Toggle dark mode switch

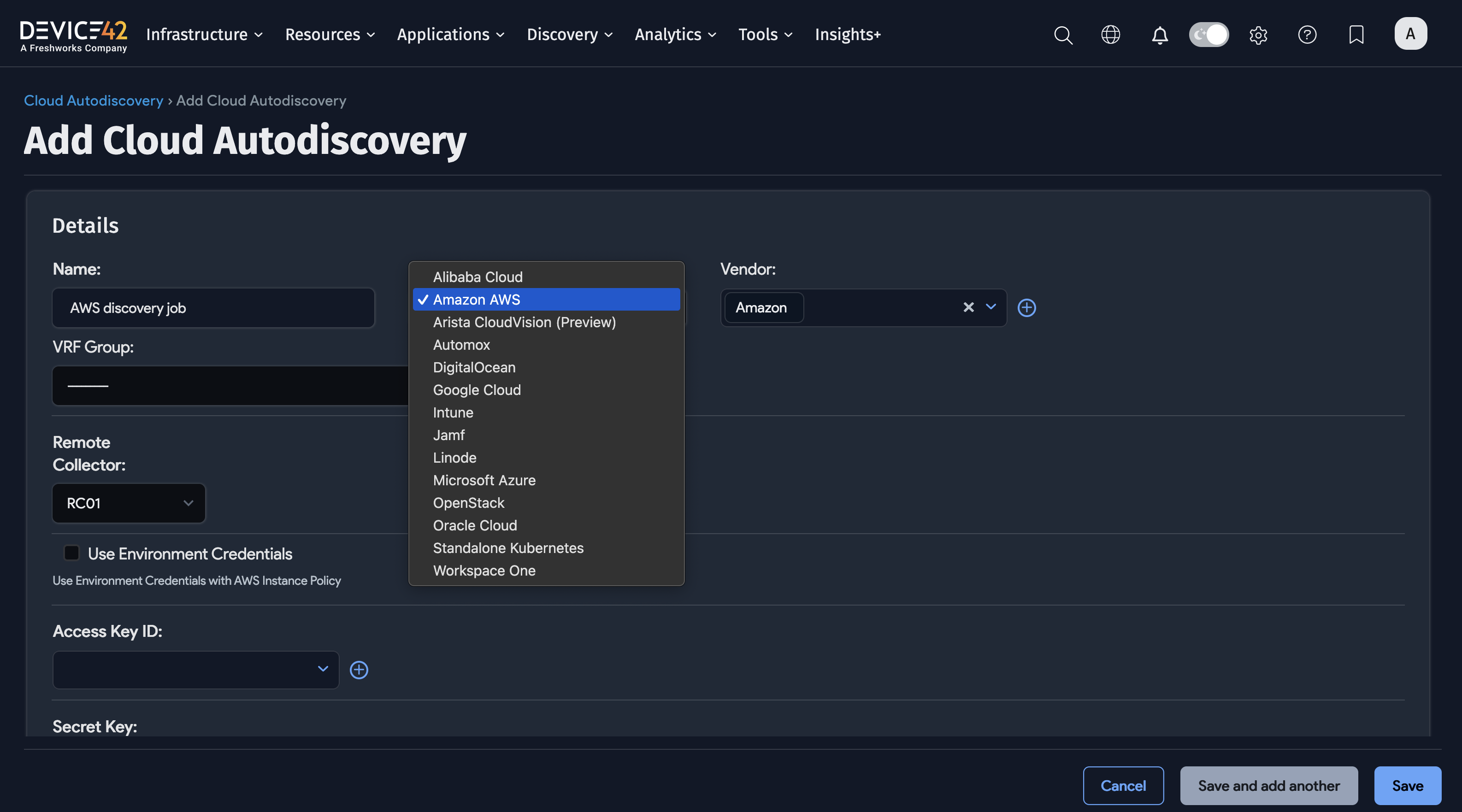point(1209,35)
